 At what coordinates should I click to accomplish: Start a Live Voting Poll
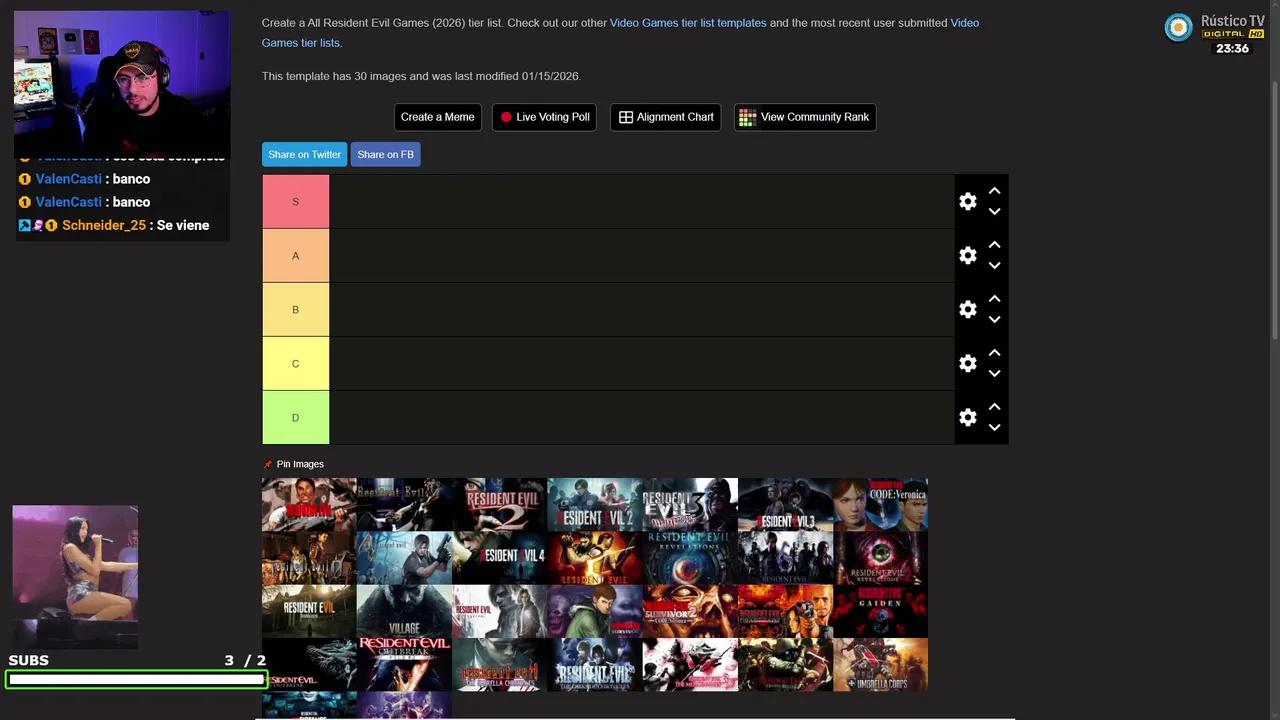pyautogui.click(x=545, y=117)
